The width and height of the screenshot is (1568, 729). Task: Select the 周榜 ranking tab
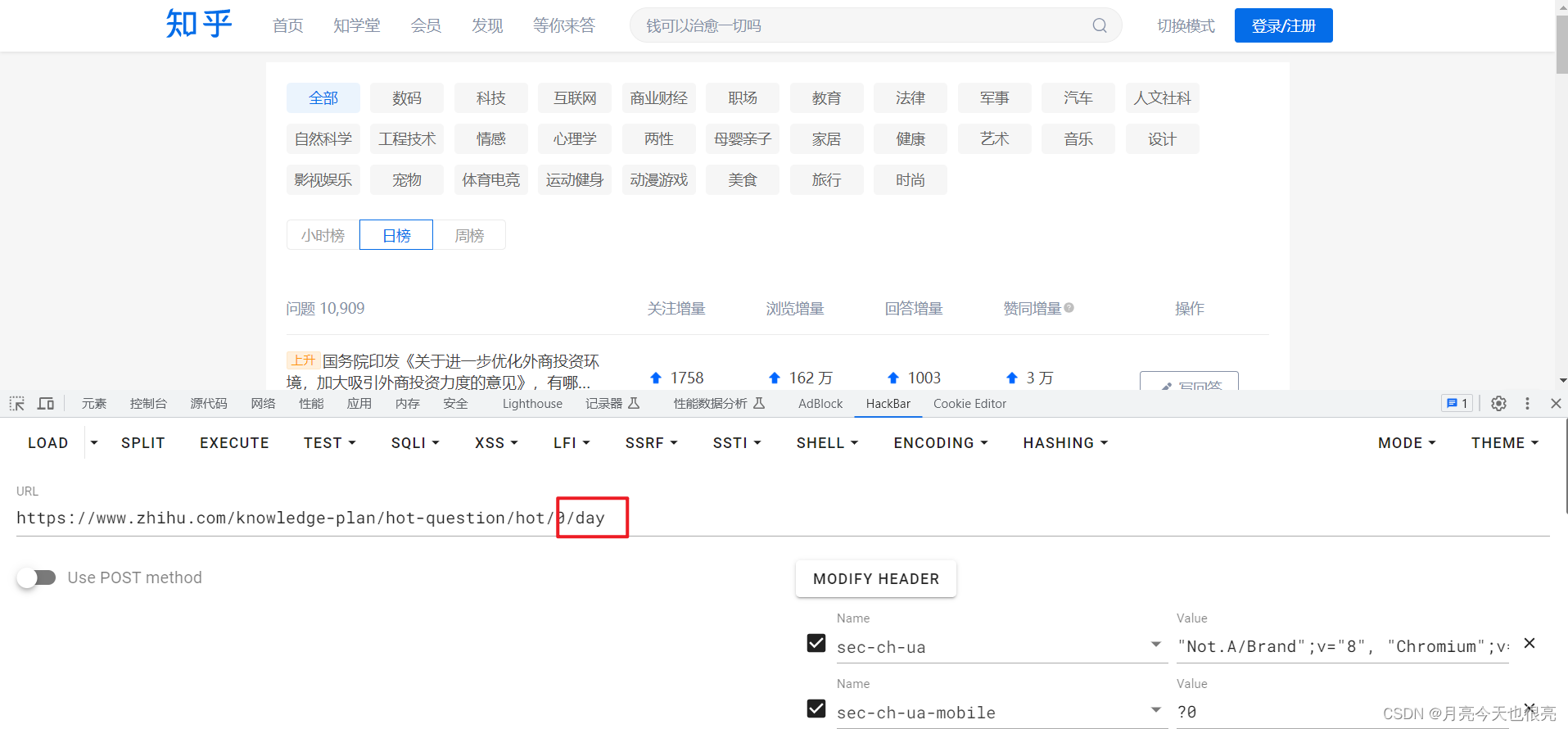tap(469, 235)
